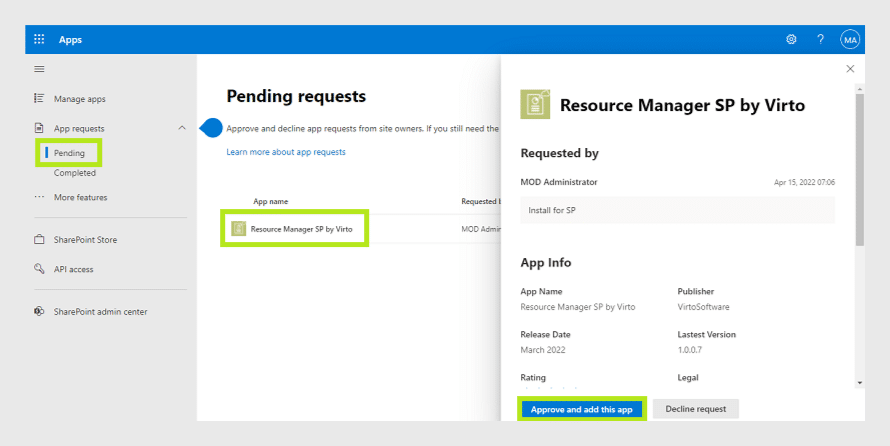Click the March 2022 release date
The height and width of the screenshot is (446, 890).
(543, 350)
